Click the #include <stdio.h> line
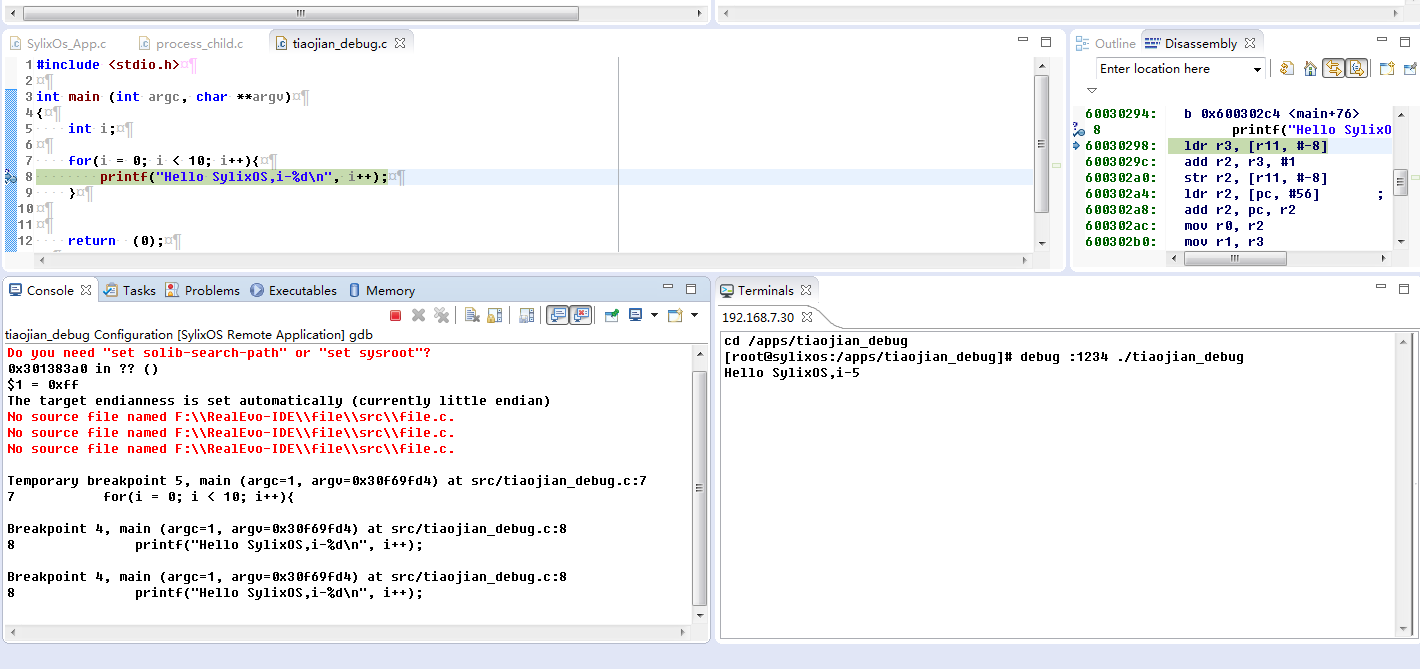The height and width of the screenshot is (669, 1420). tap(107, 64)
